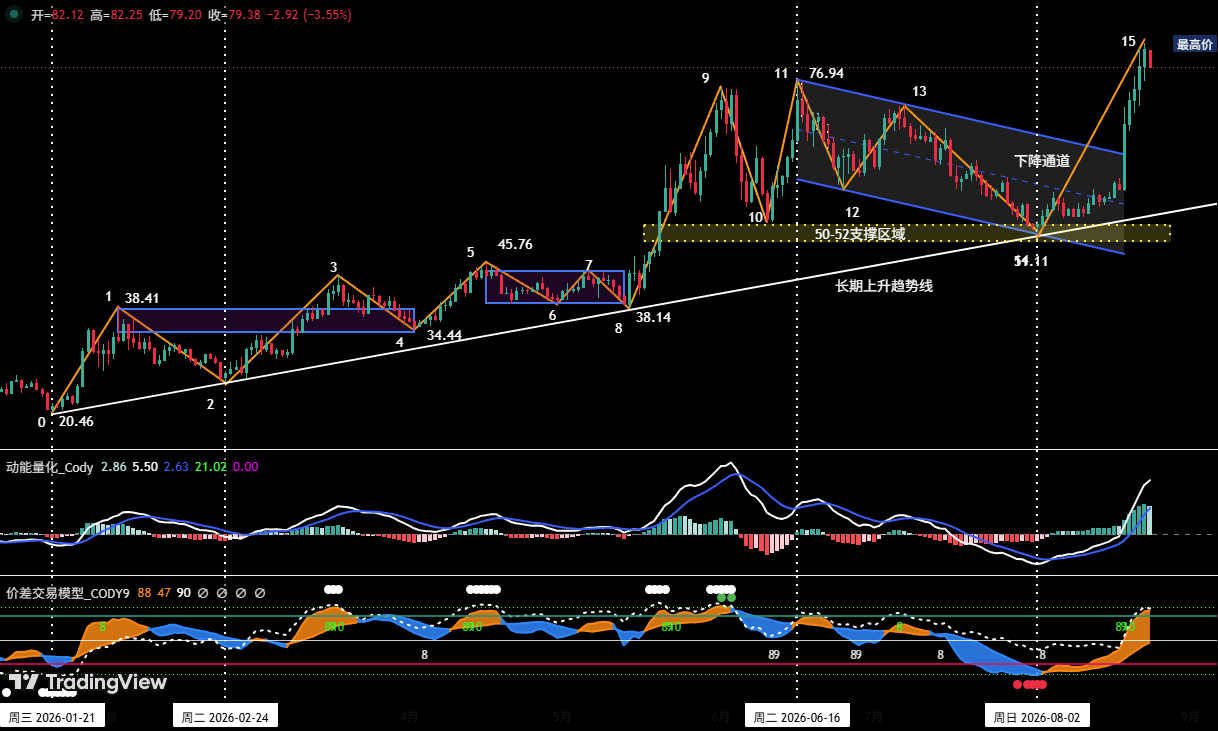The height and width of the screenshot is (731, 1218).
Task: Click the white 90 value beside CODY9
Action: coord(184,593)
